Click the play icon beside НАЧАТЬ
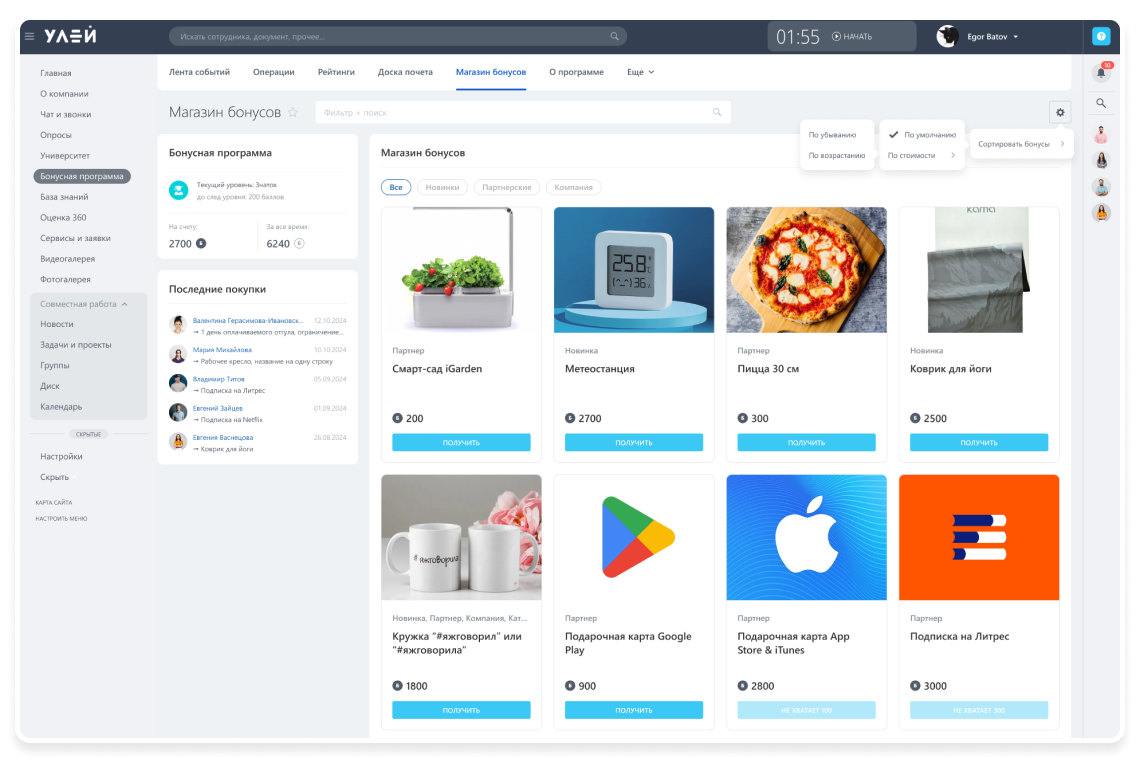 click(836, 36)
